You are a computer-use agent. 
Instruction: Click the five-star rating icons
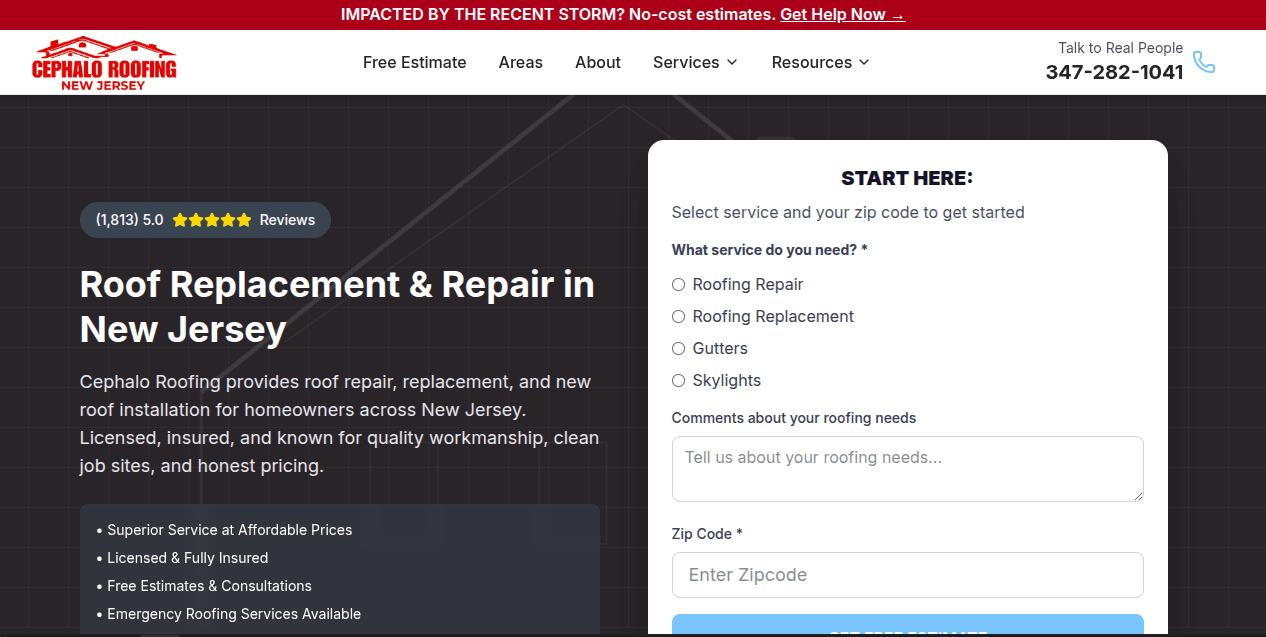tap(212, 220)
